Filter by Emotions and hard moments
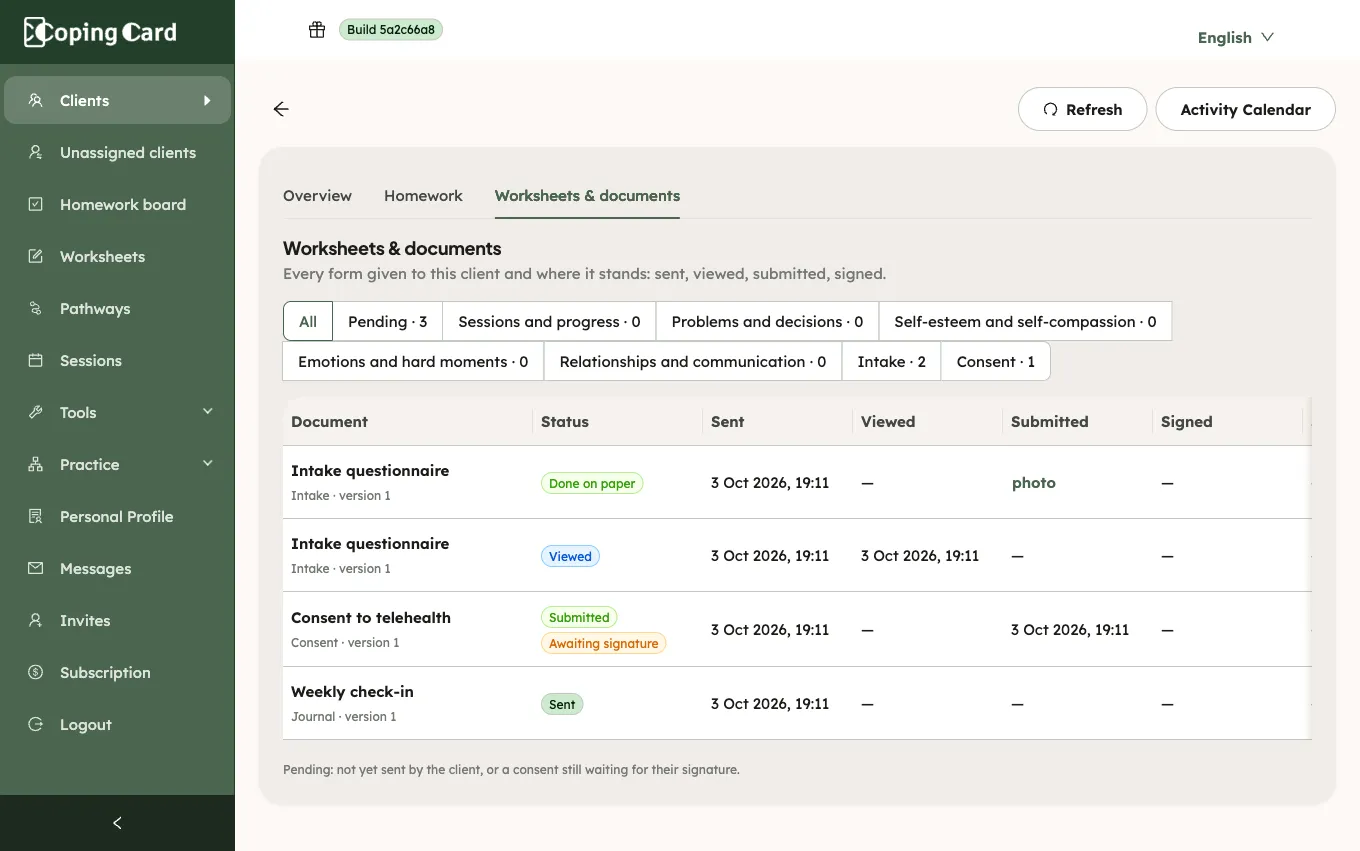Image resolution: width=1360 pixels, height=851 pixels. tap(413, 361)
